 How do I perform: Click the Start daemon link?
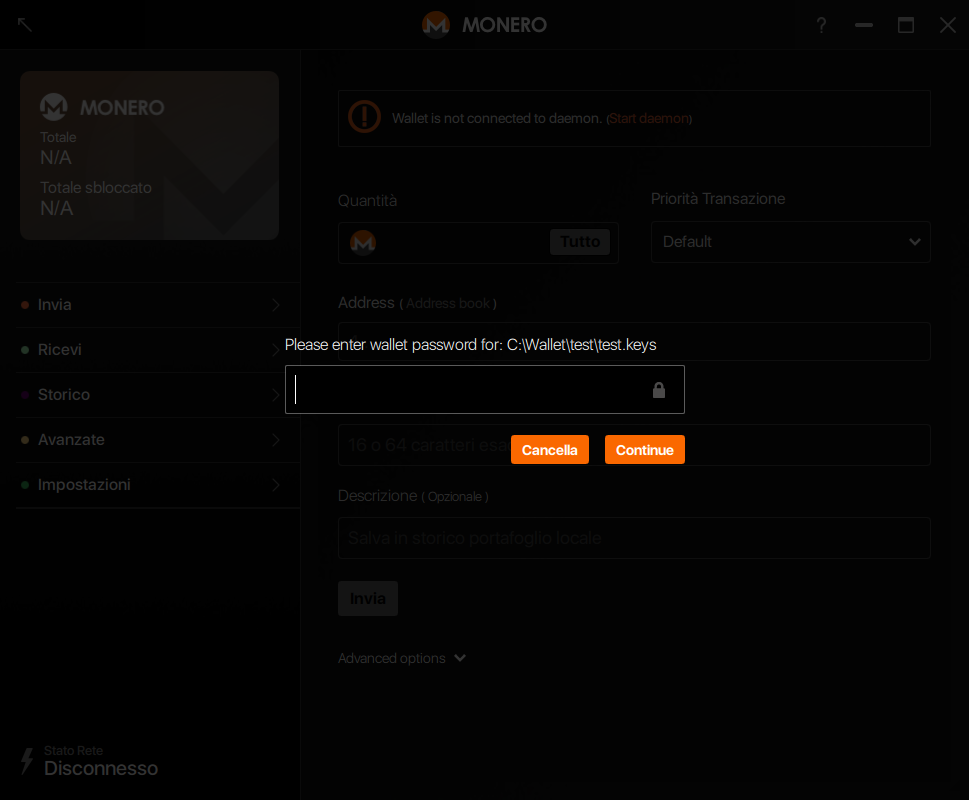coord(649,119)
